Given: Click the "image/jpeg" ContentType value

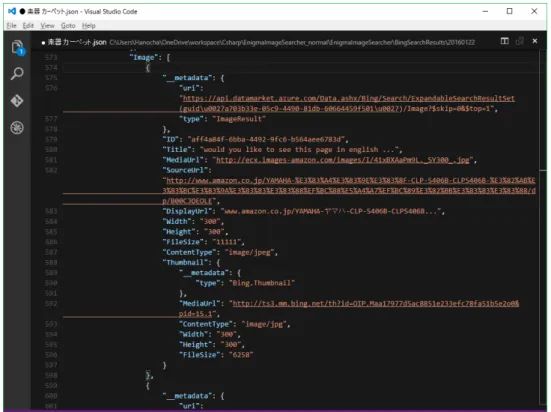Looking at the screenshot, I should [x=249, y=252].
